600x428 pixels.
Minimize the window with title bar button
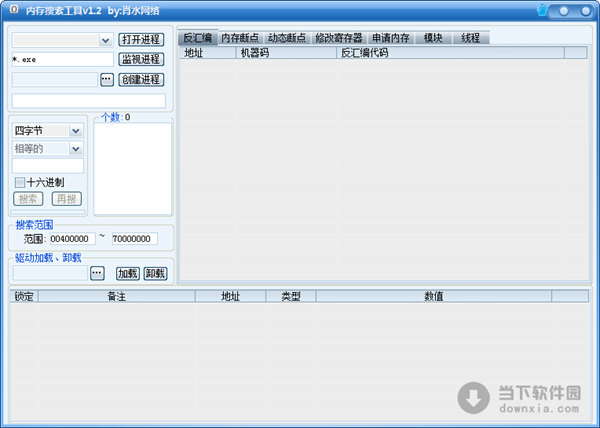(564, 11)
